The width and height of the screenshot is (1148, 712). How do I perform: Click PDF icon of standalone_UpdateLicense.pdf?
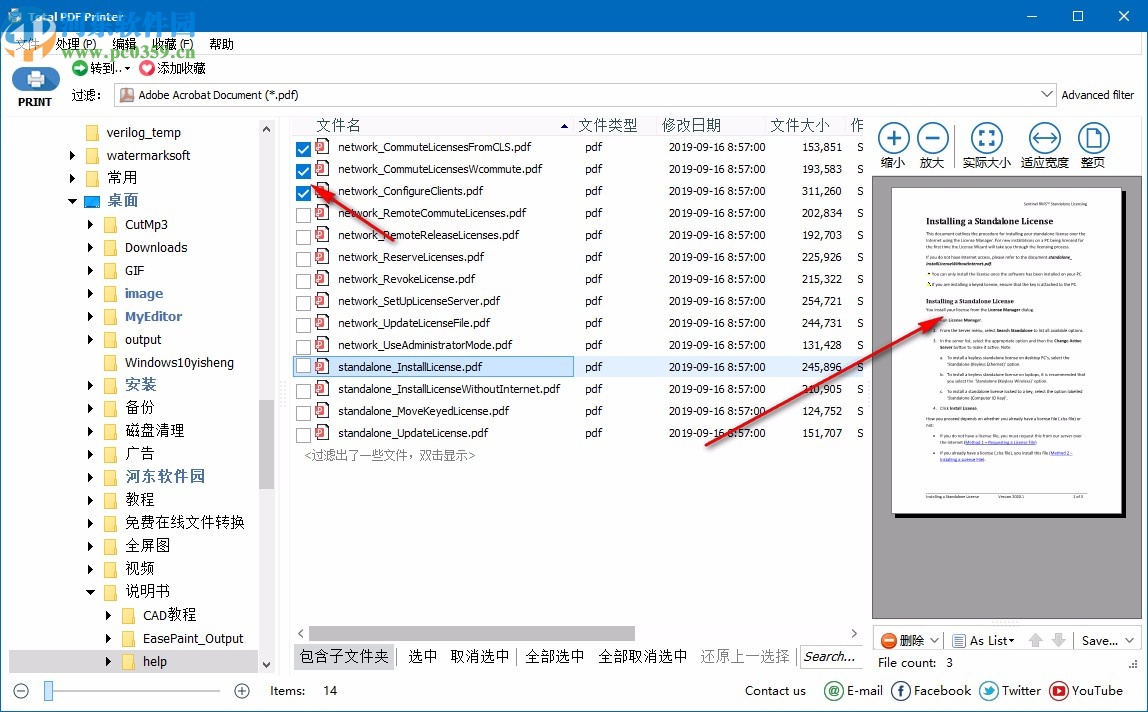pos(322,433)
